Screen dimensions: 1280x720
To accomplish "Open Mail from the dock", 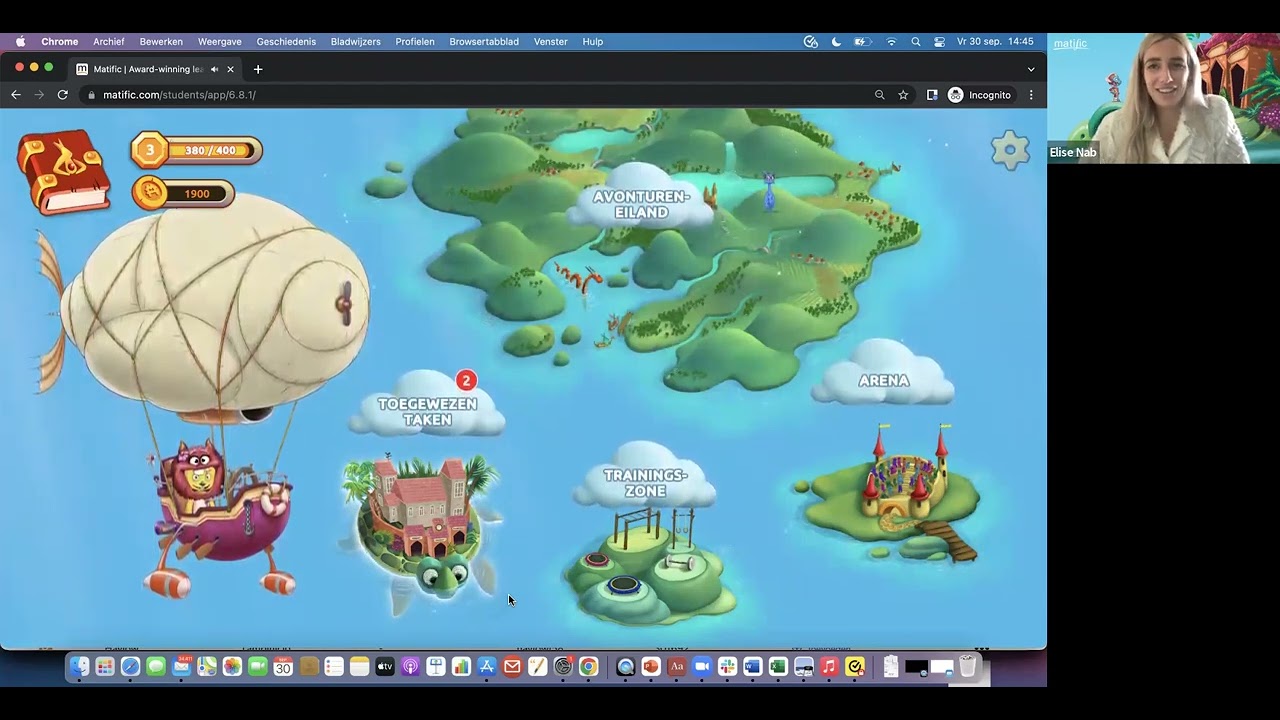I will pyautogui.click(x=181, y=667).
